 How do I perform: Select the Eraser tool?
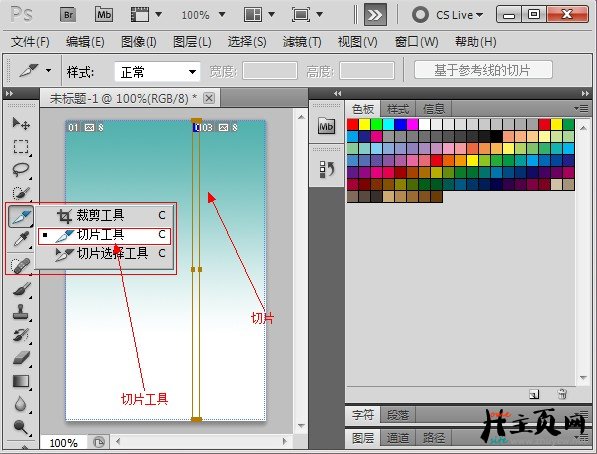21,358
